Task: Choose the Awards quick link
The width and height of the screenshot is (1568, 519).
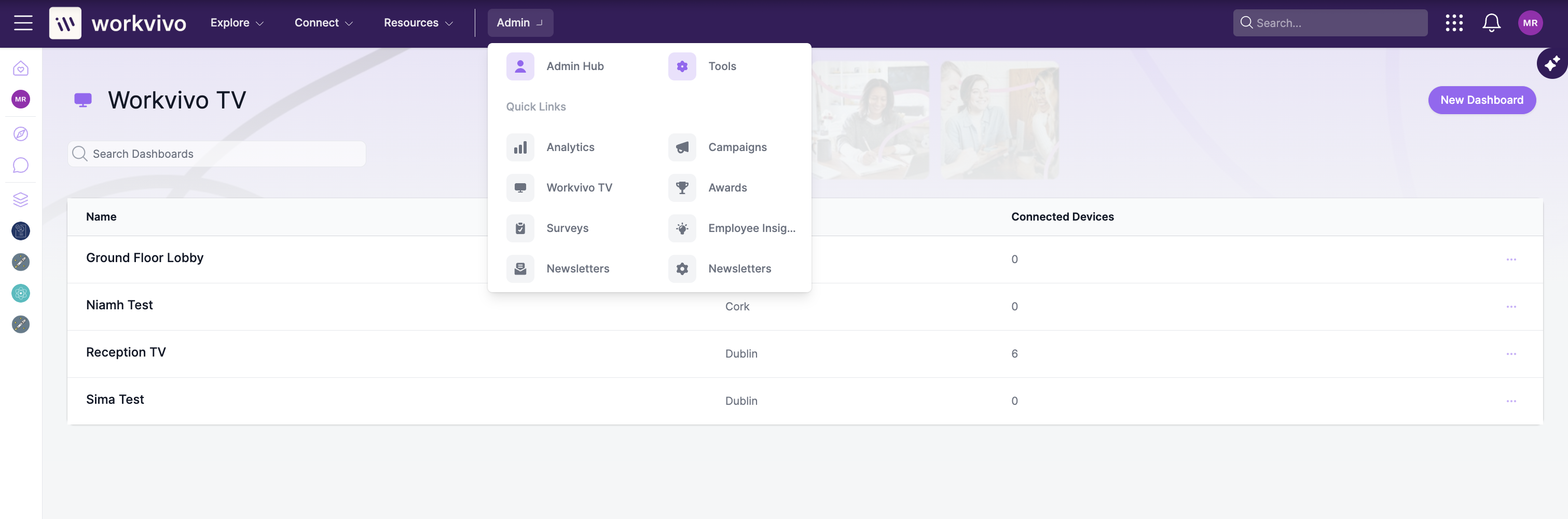Action: [727, 188]
